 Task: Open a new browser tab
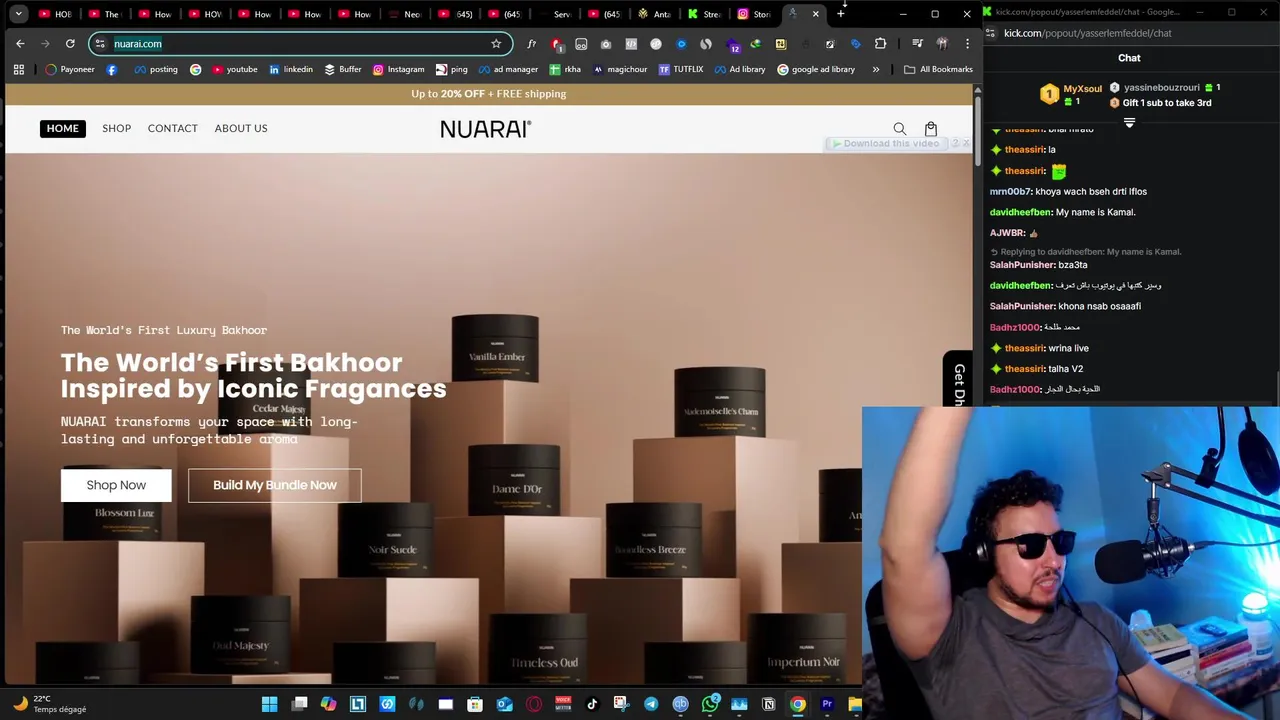841,14
